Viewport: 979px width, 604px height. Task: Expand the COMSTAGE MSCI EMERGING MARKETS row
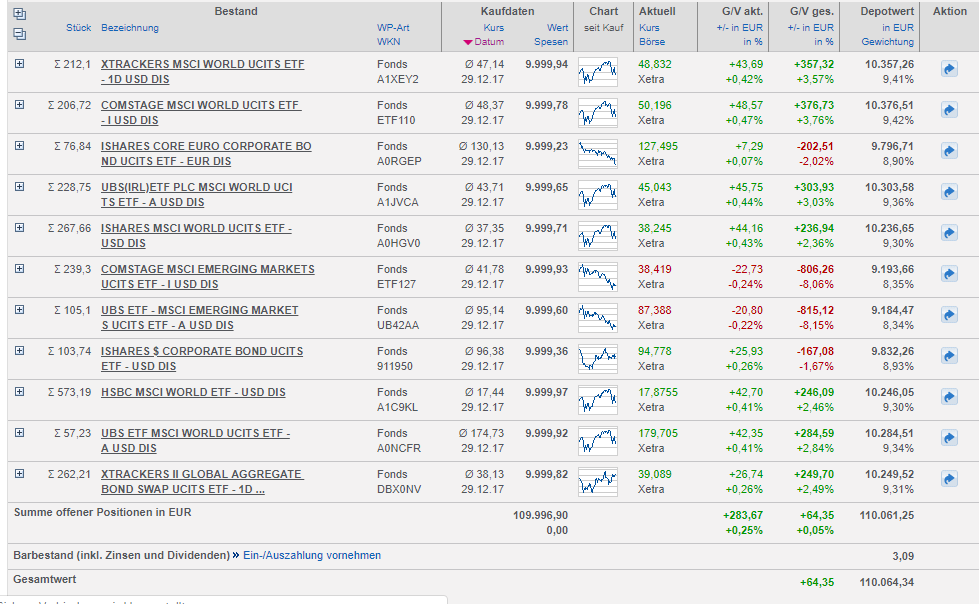coord(19,268)
